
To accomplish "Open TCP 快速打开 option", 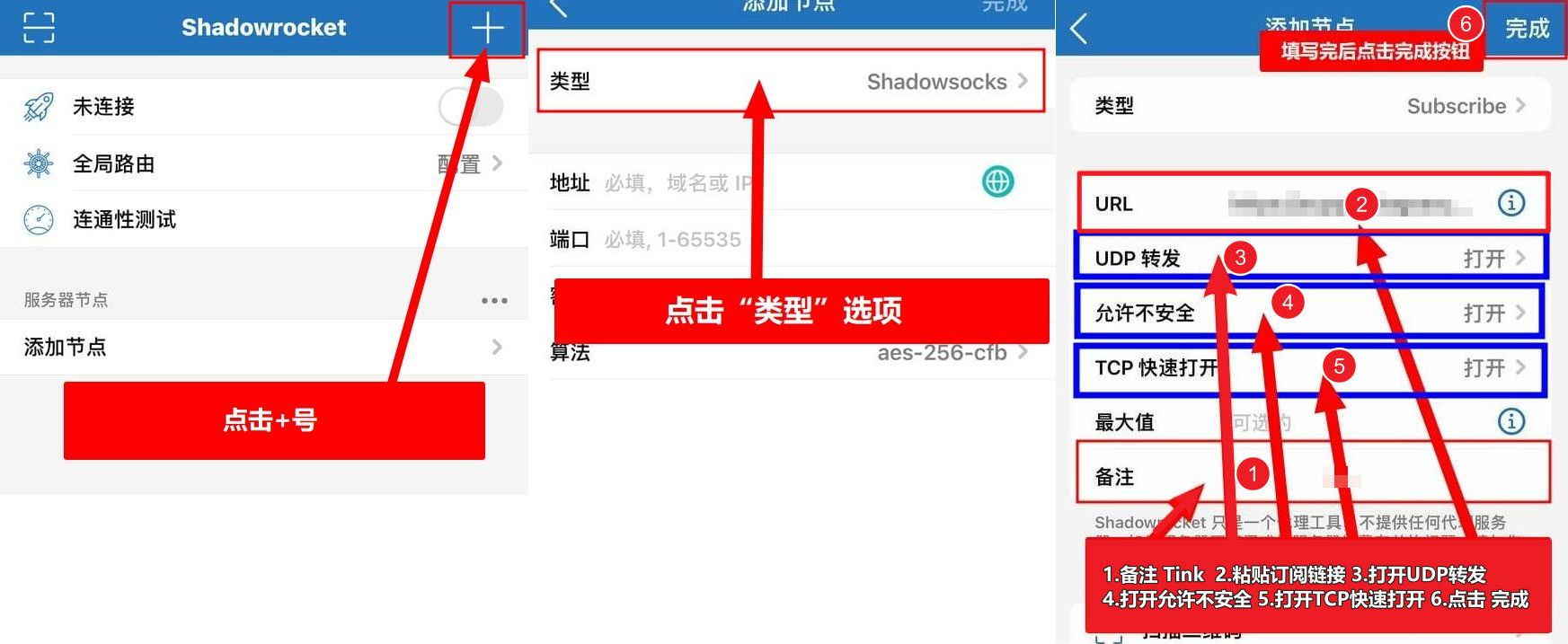I will tap(1311, 367).
